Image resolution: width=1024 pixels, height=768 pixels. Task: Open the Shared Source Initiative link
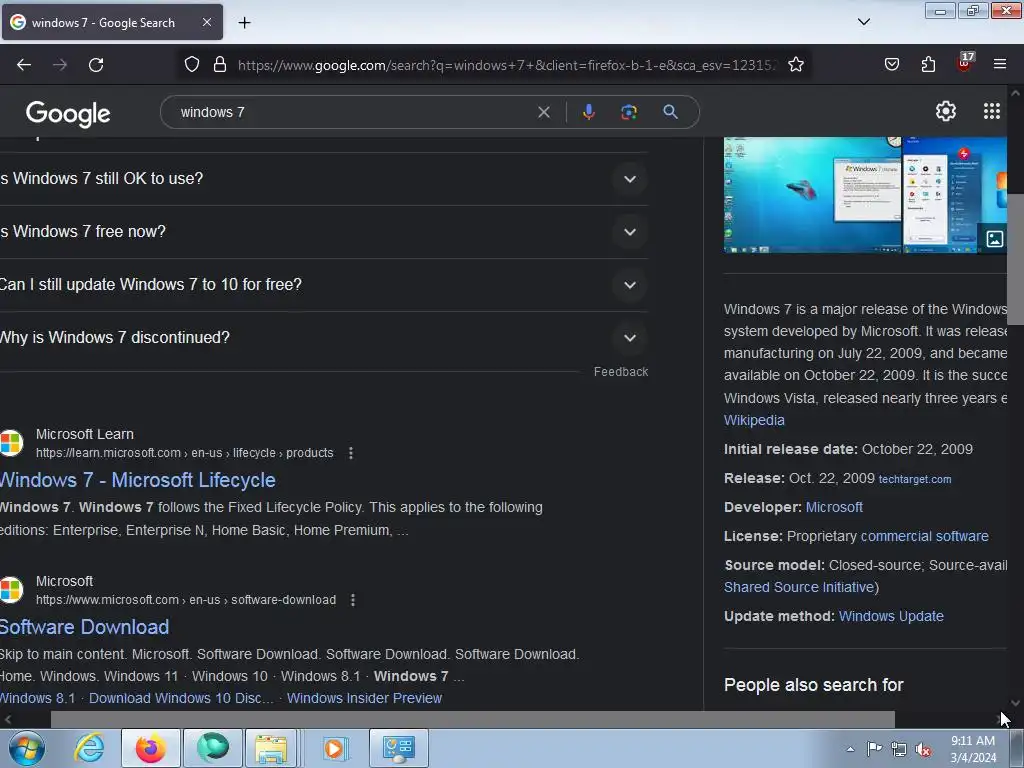click(799, 587)
